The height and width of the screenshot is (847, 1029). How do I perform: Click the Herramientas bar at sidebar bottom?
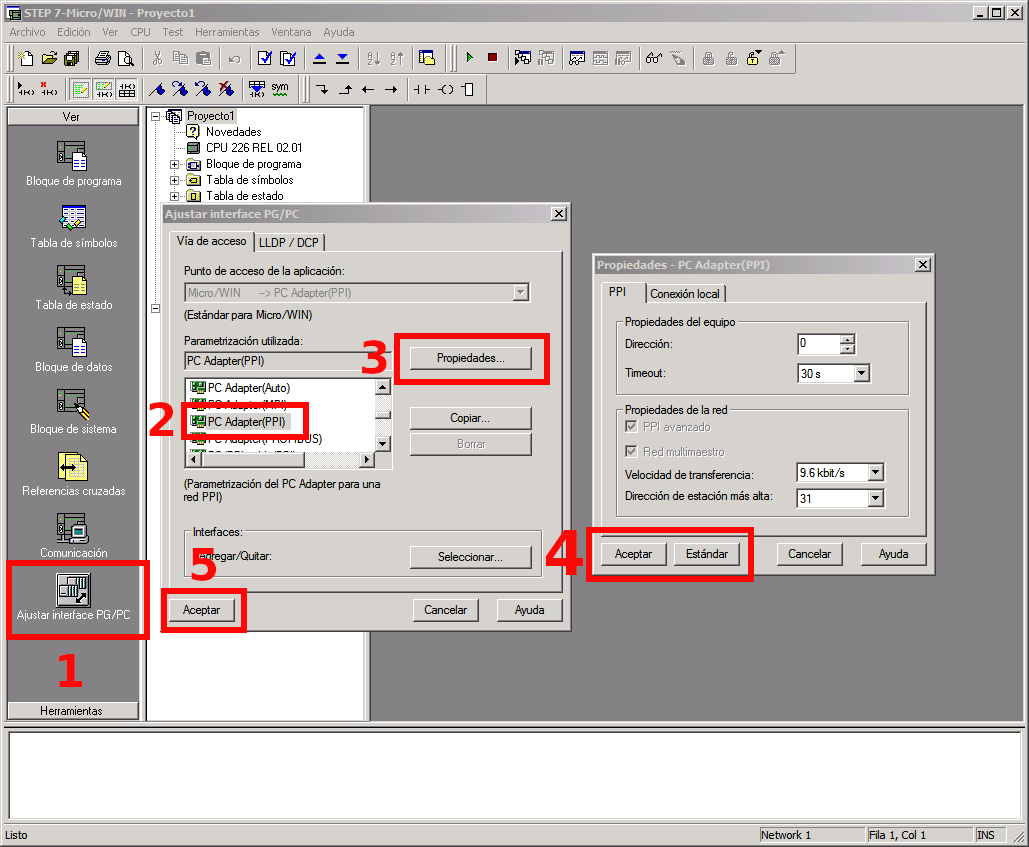click(x=72, y=711)
